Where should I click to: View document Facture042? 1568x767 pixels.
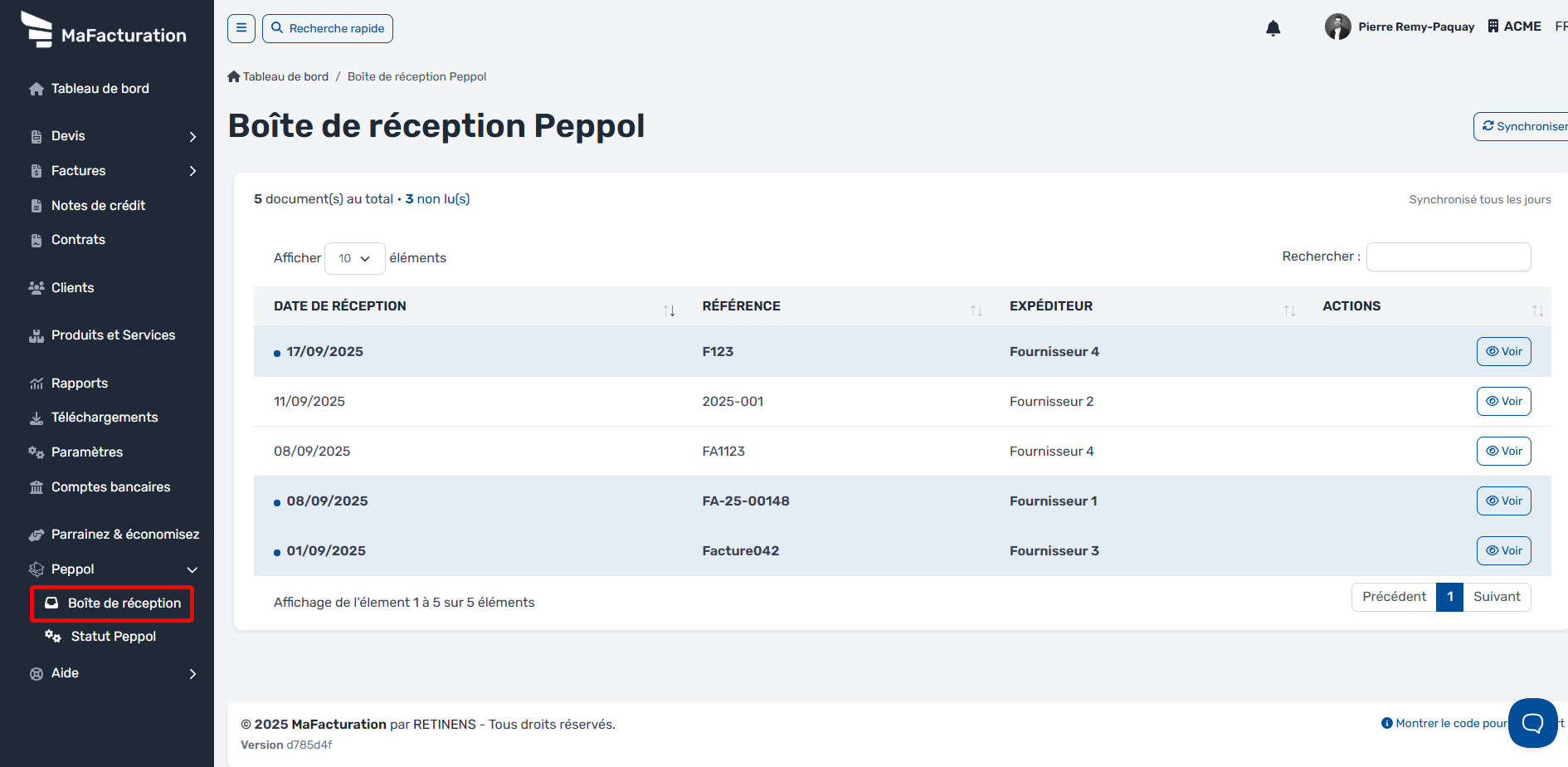click(1503, 551)
